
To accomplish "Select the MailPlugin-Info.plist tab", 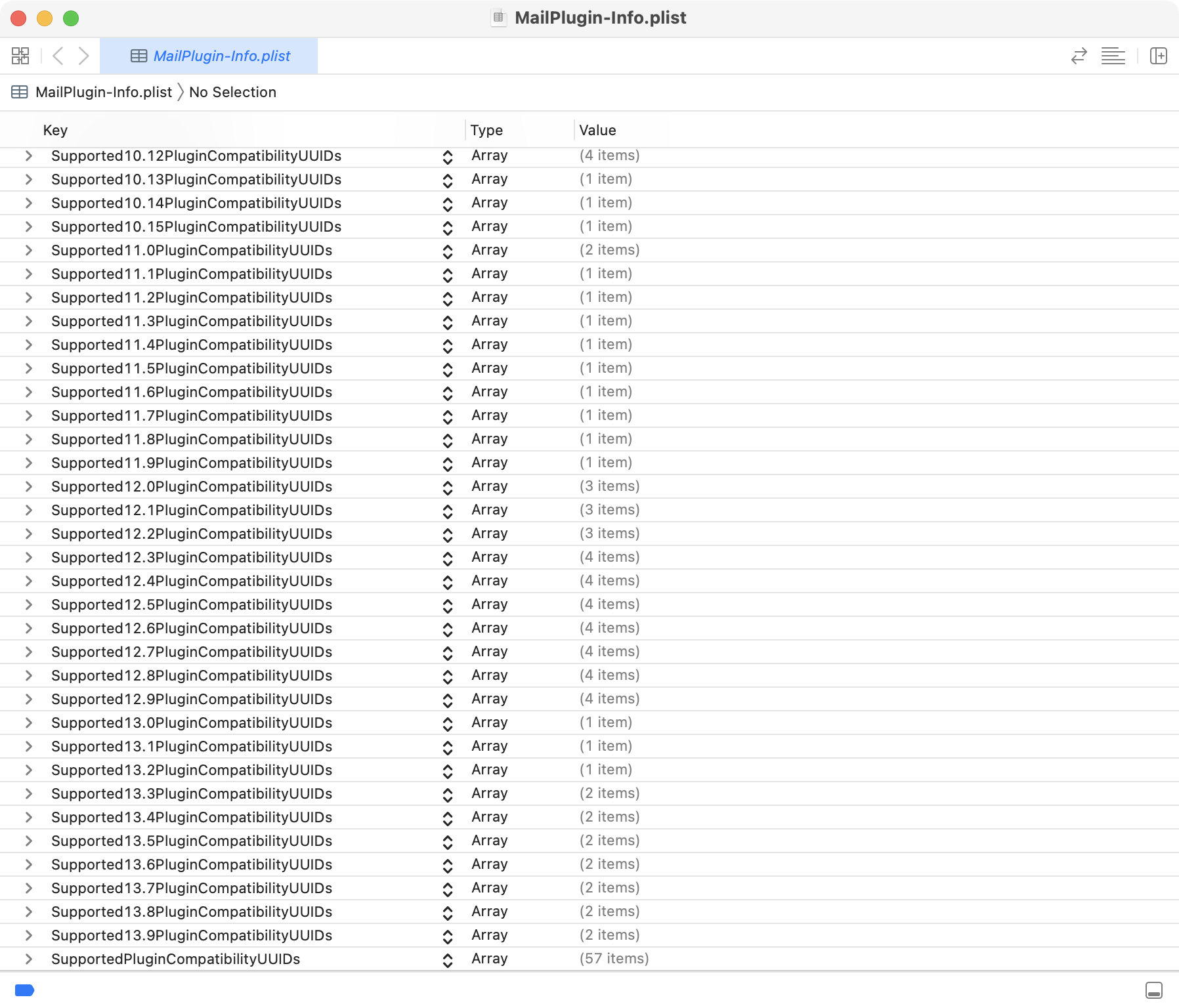I will 209,56.
